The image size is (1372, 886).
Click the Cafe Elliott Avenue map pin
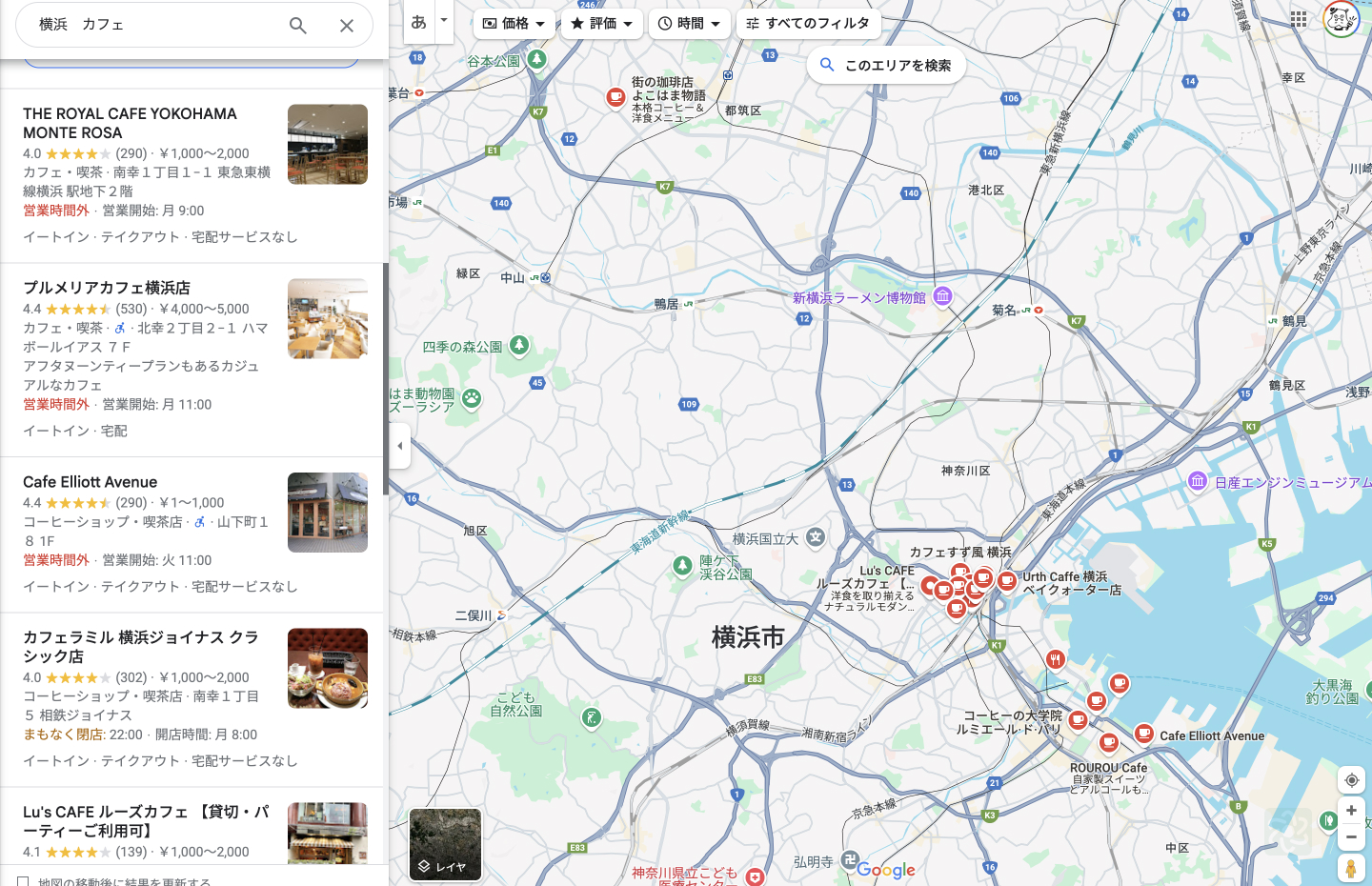tap(1144, 733)
